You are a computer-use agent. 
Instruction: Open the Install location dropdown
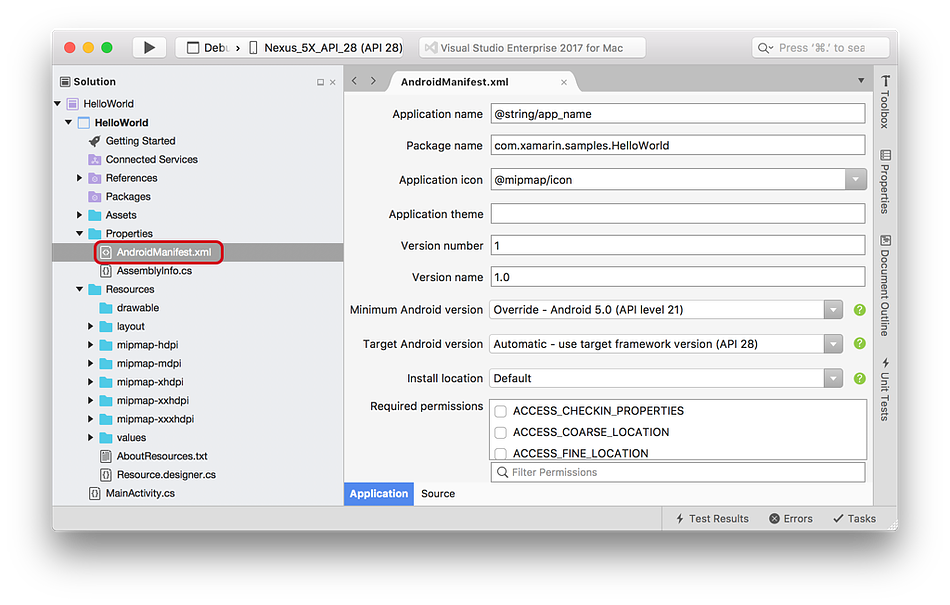pyautogui.click(x=833, y=379)
